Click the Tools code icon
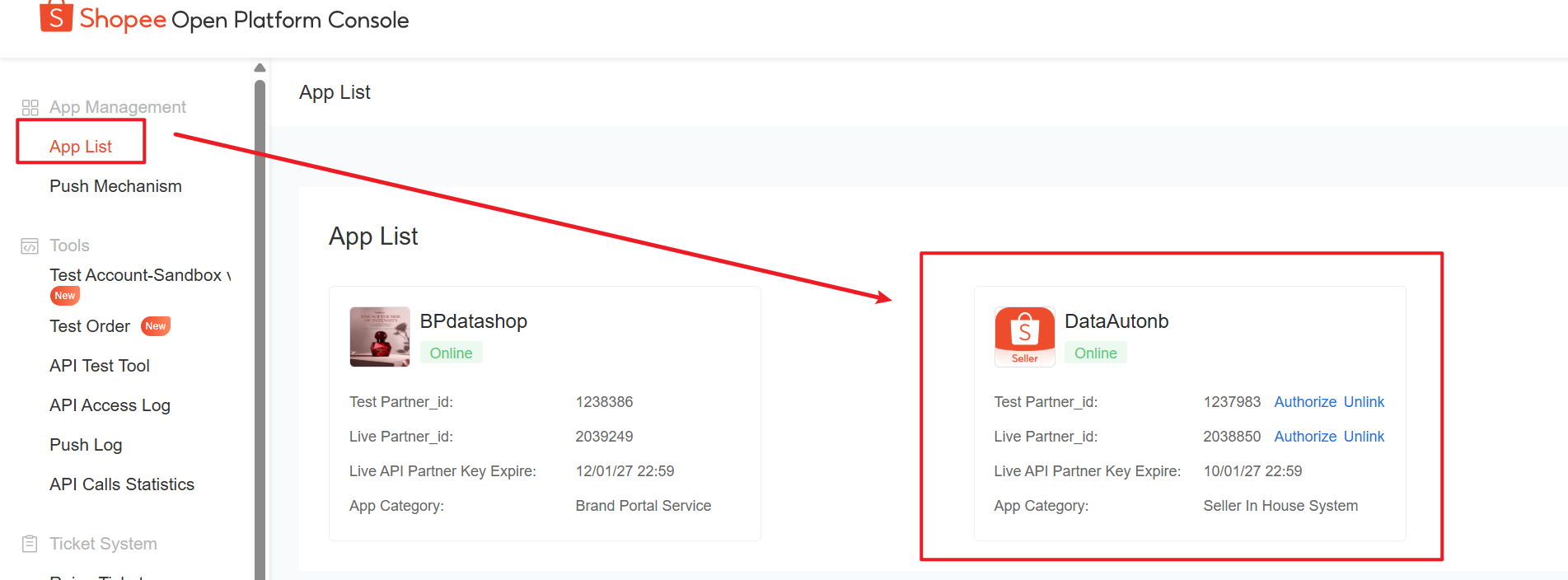The height and width of the screenshot is (580, 1568). pyautogui.click(x=30, y=246)
